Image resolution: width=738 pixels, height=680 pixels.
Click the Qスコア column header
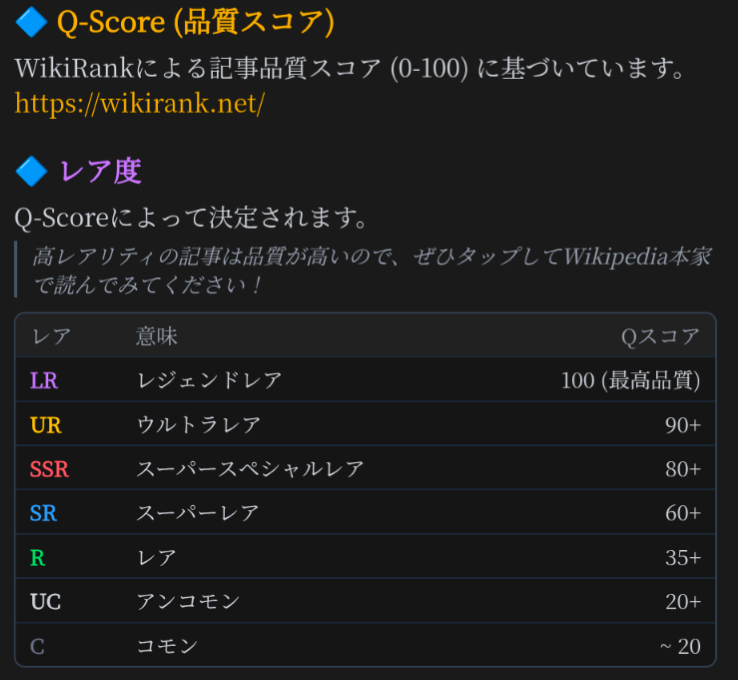click(660, 336)
